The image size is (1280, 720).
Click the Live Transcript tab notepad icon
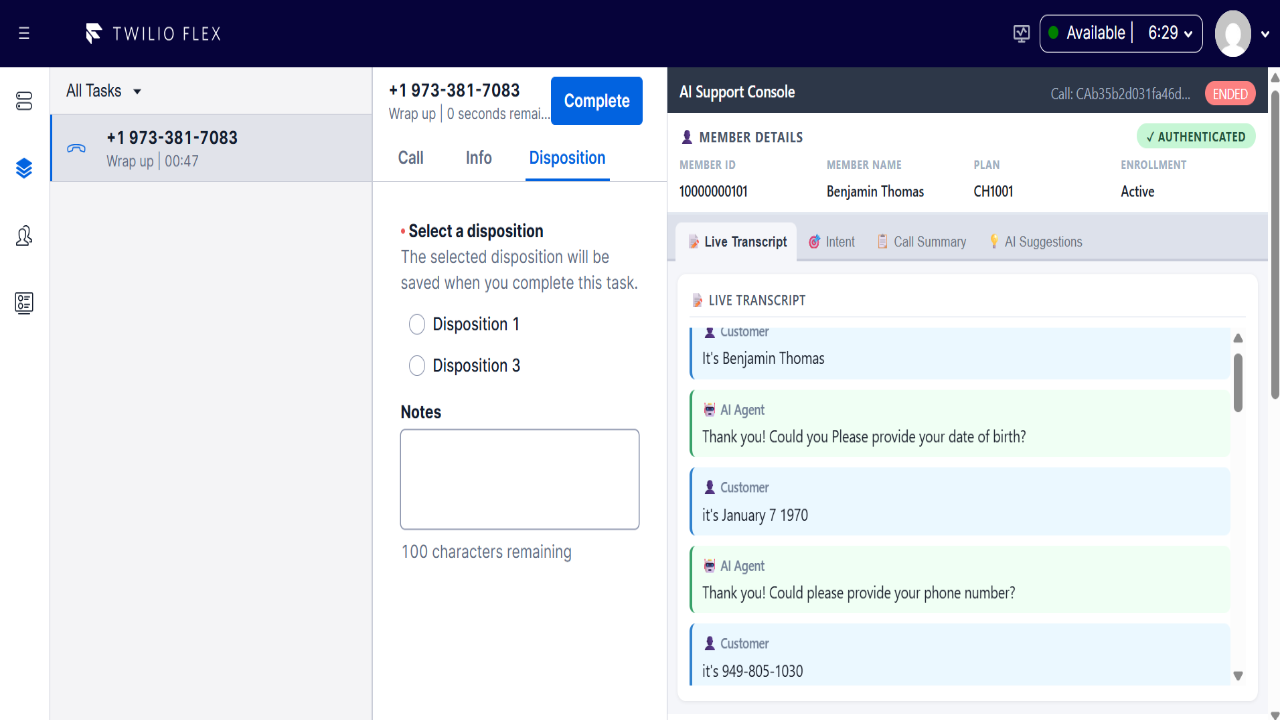694,242
